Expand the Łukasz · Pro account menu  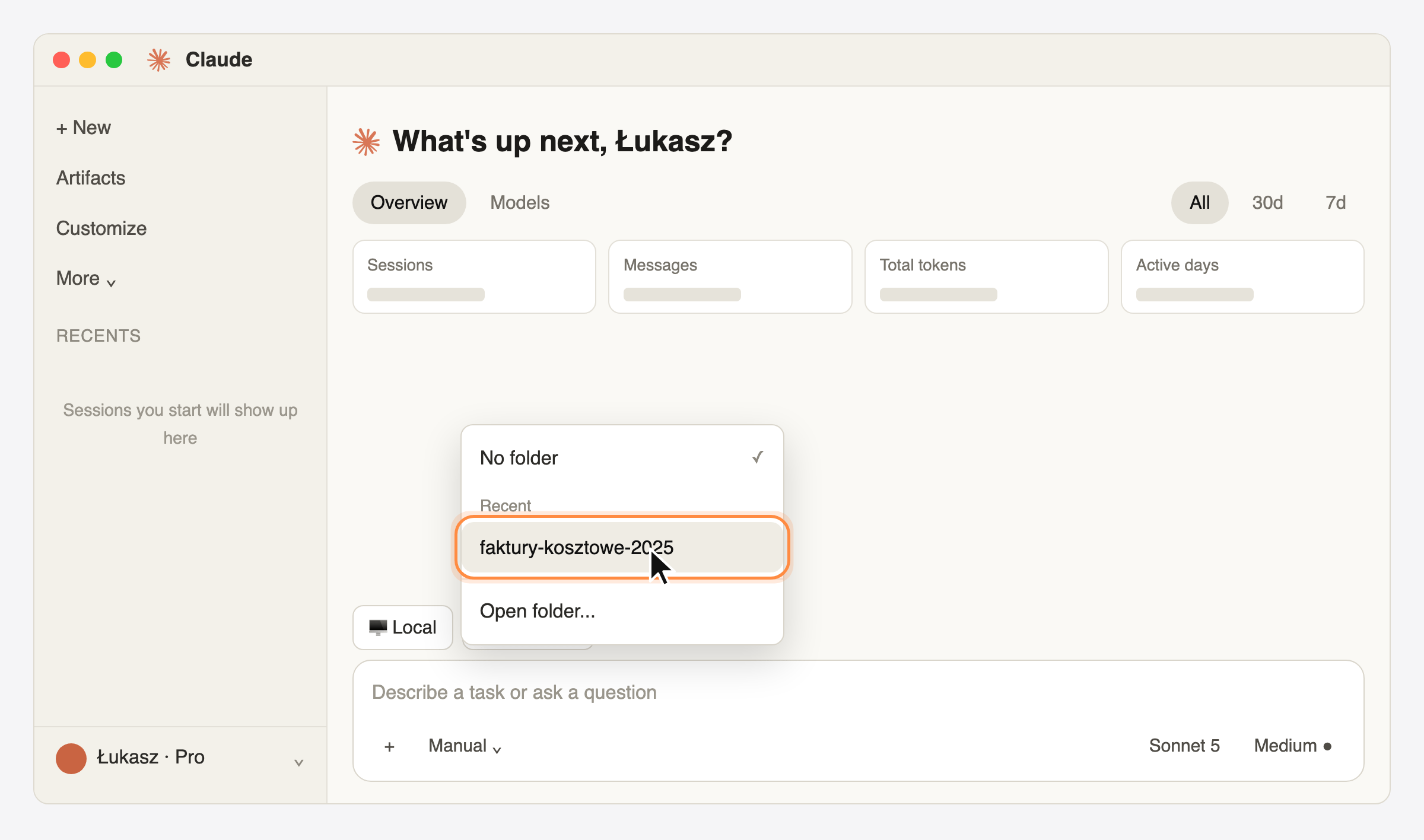point(180,758)
